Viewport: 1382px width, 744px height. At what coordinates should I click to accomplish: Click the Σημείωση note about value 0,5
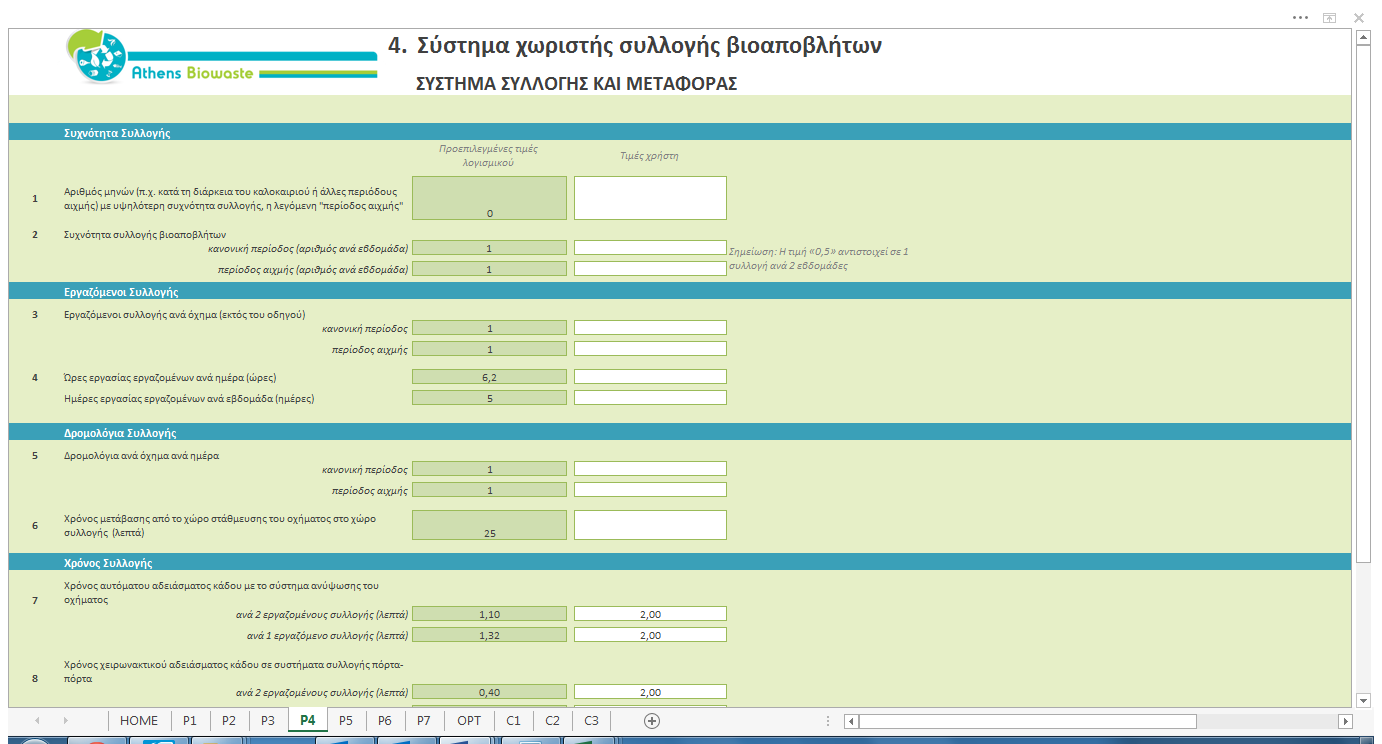[x=819, y=259]
